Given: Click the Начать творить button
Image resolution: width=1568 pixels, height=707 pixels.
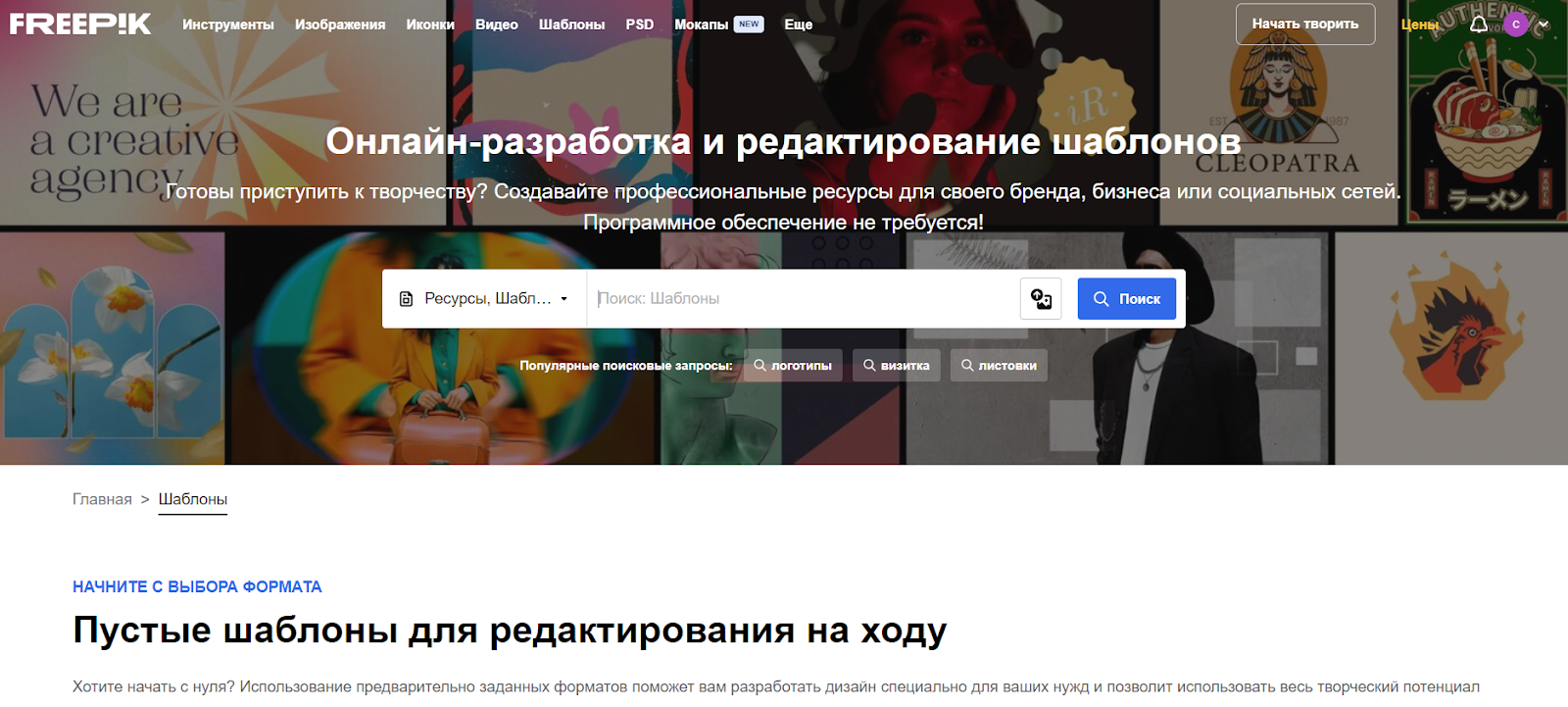Looking at the screenshot, I should (1305, 25).
